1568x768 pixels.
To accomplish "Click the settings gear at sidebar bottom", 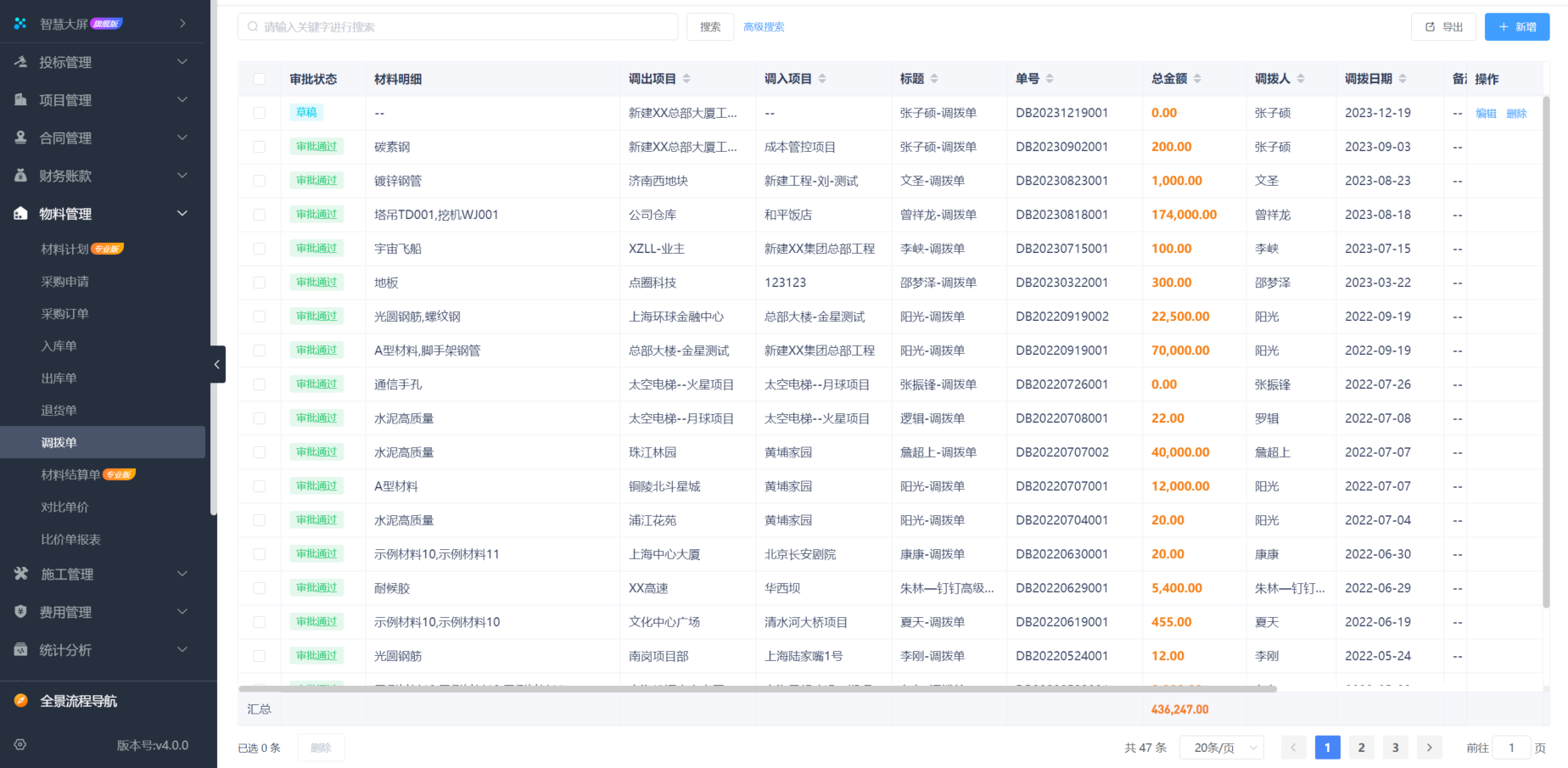I will pos(20,744).
